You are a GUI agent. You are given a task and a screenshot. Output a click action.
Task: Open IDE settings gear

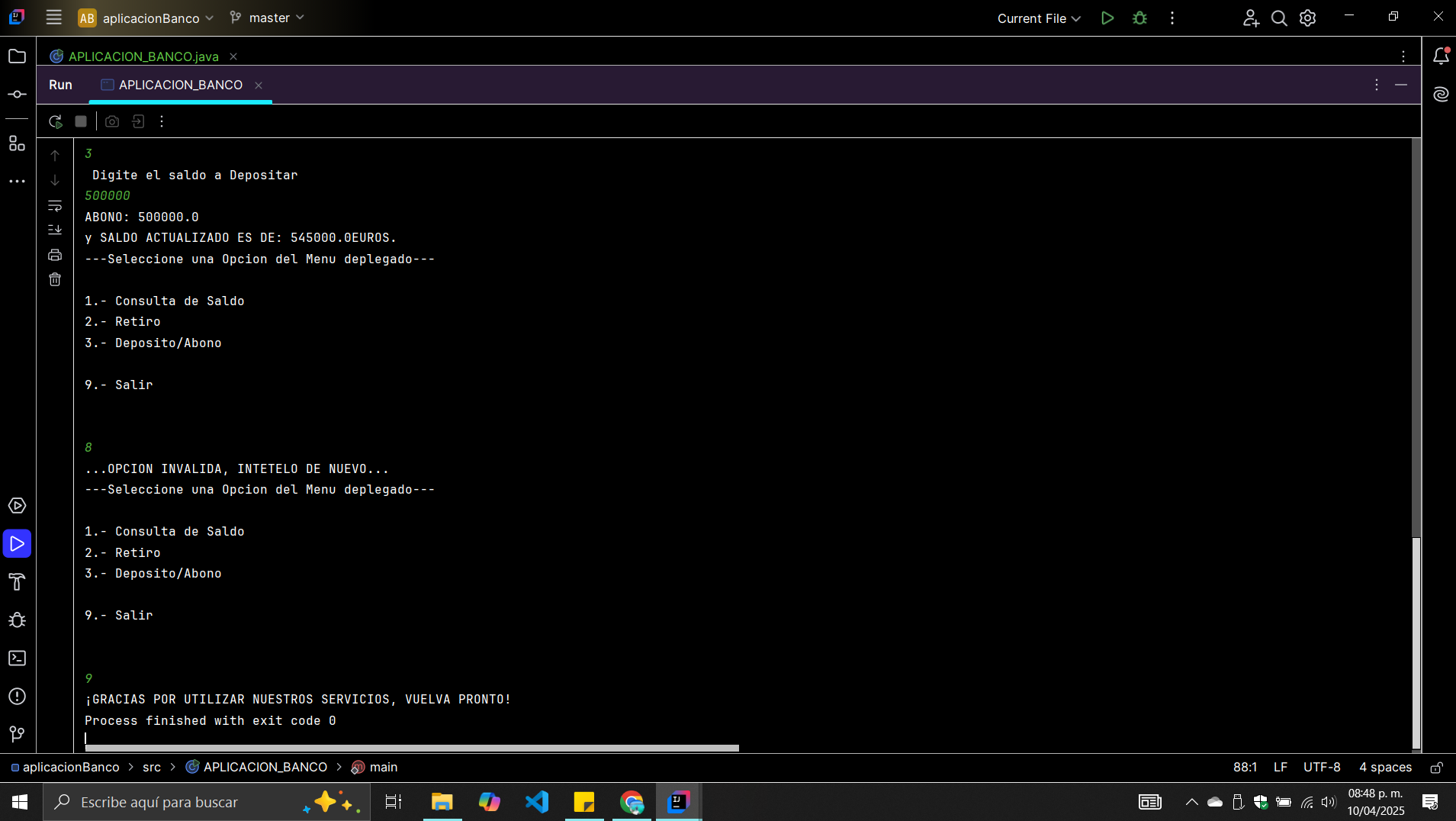point(1308,18)
